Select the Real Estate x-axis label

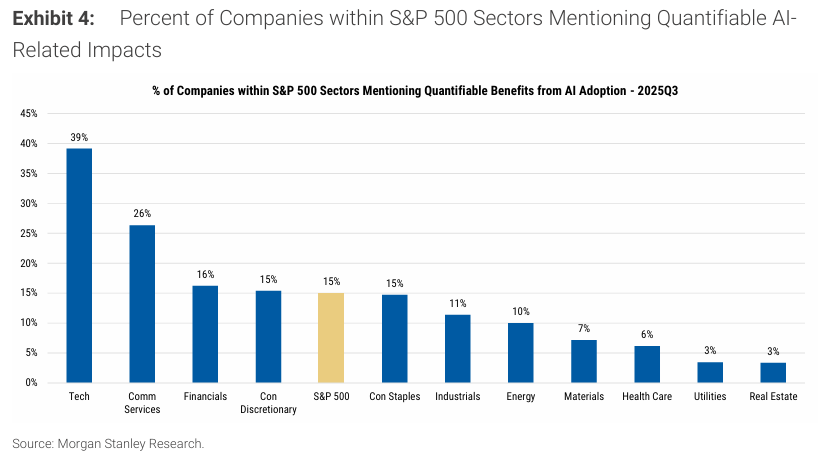point(773,397)
